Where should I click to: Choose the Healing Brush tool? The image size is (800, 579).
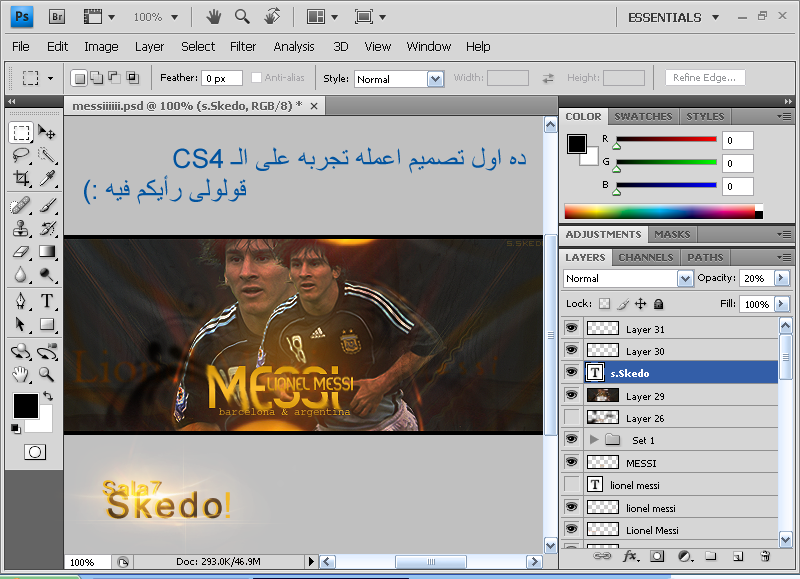point(21,206)
